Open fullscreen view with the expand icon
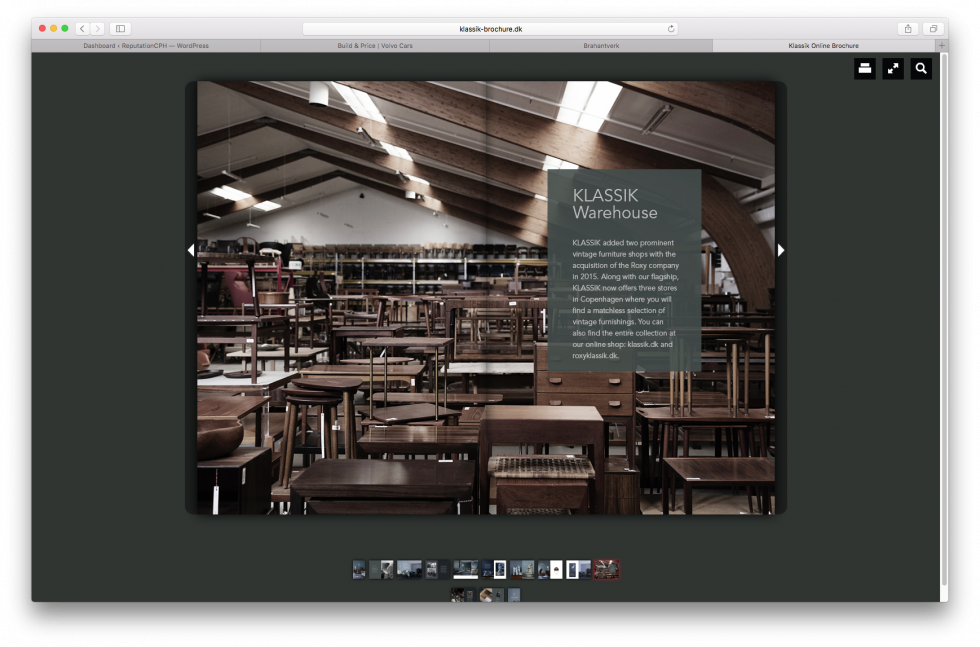The height and width of the screenshot is (647, 980). [892, 69]
